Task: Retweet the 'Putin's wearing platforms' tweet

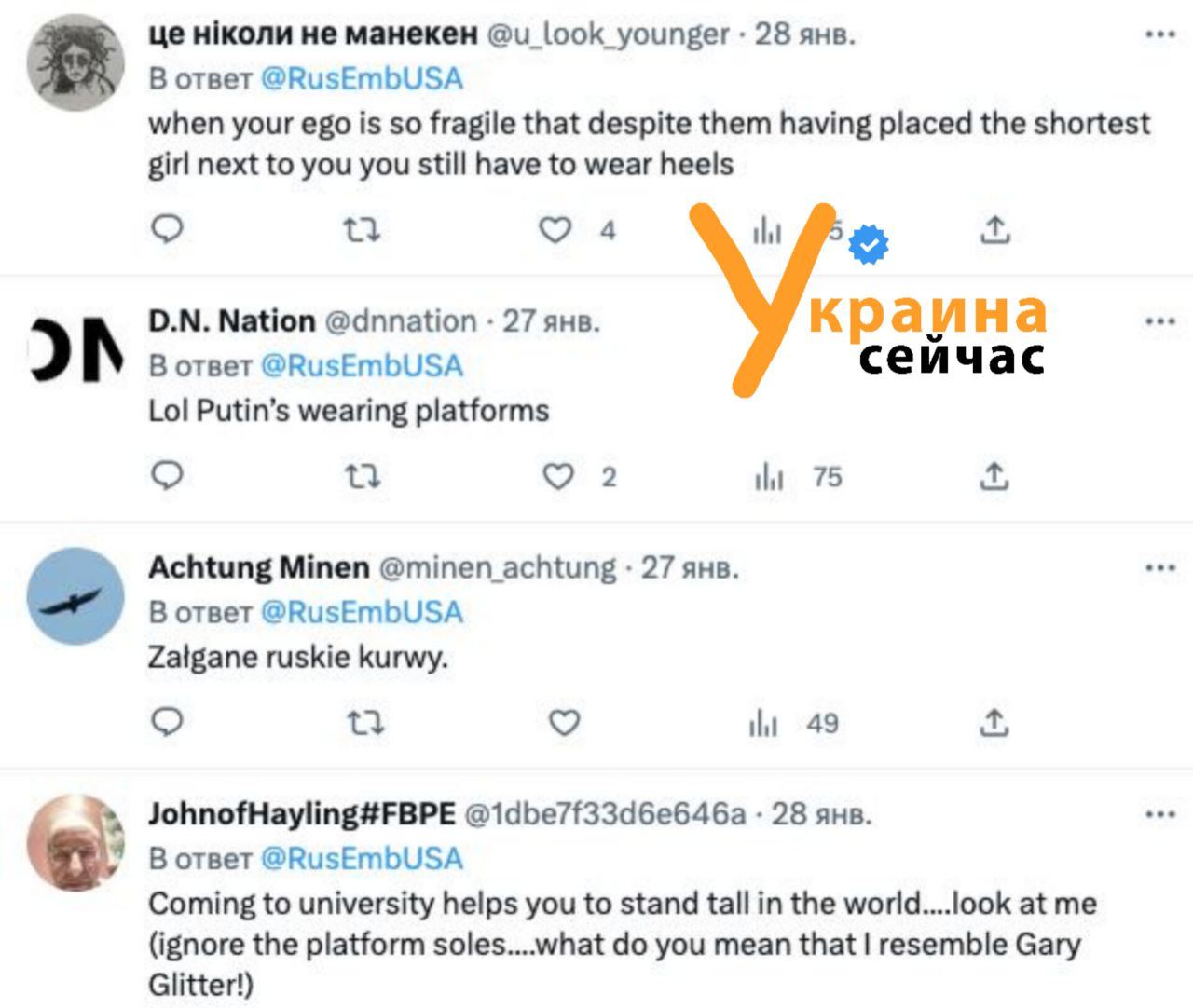Action: pyautogui.click(x=362, y=477)
